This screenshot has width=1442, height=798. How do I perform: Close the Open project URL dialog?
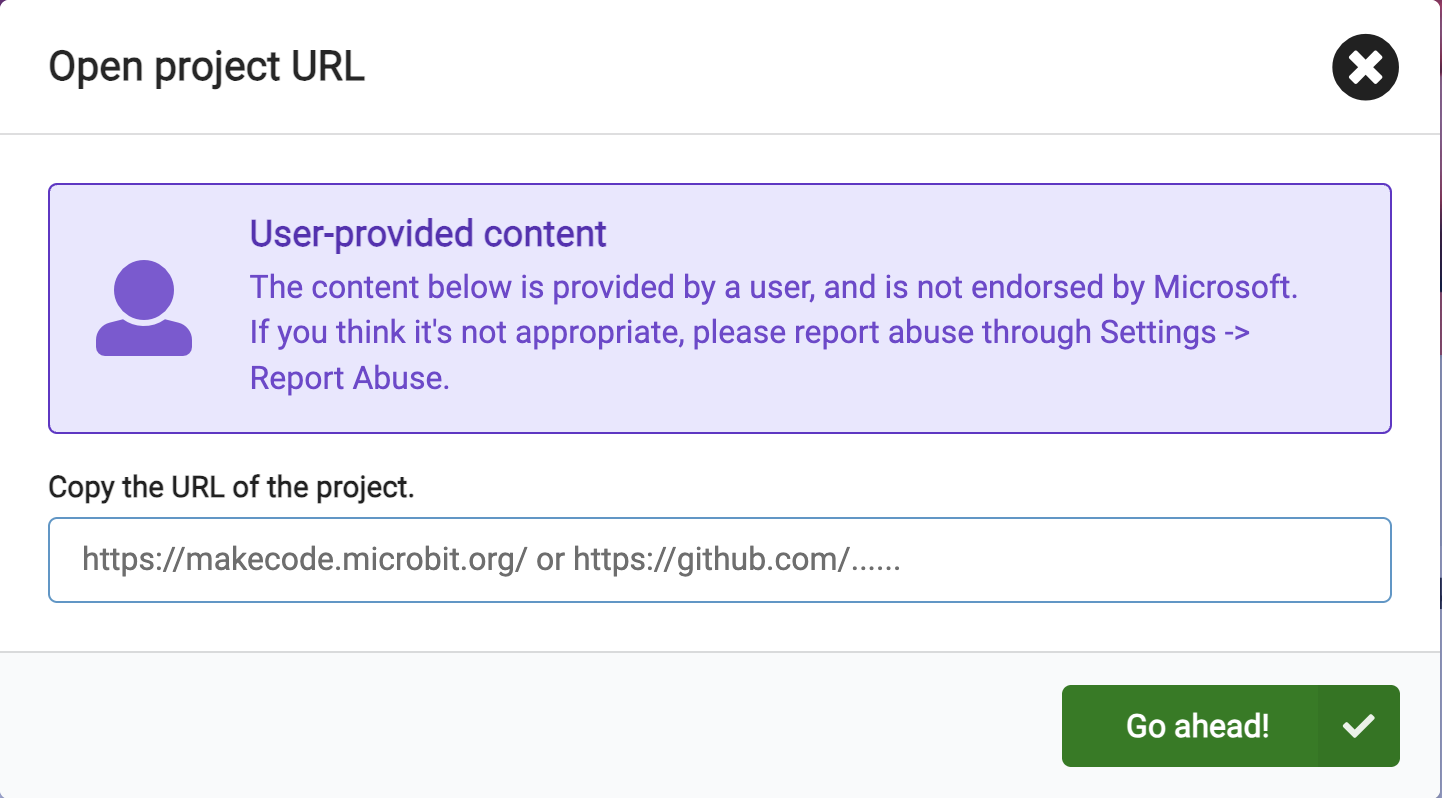(1365, 67)
